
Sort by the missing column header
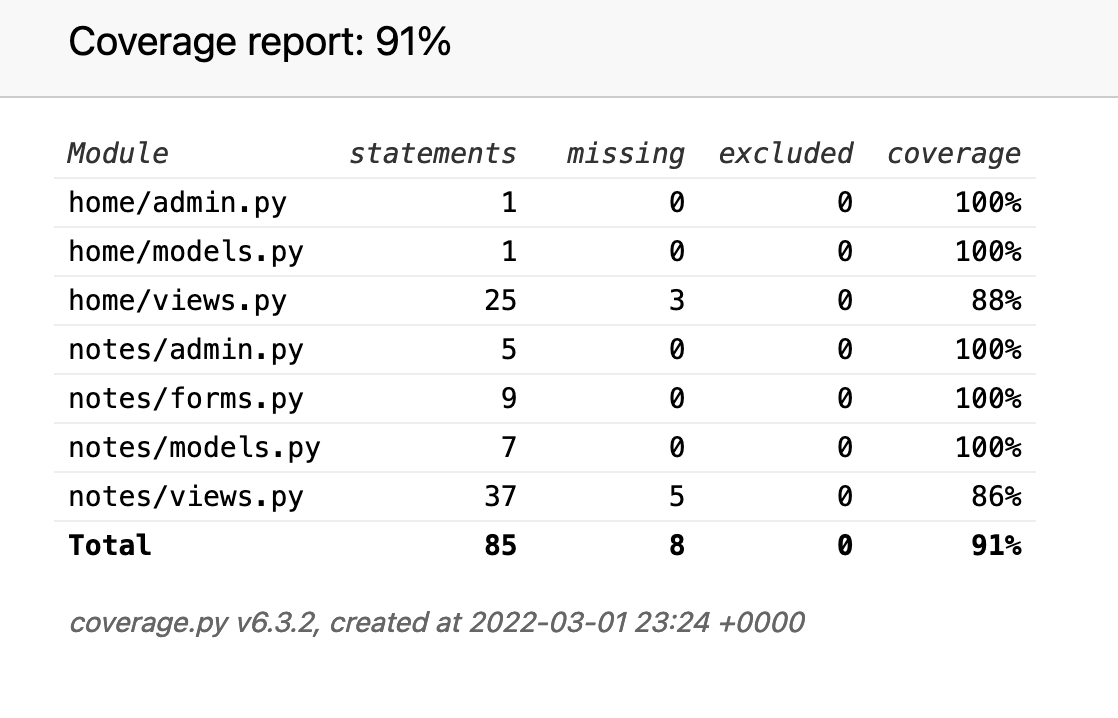pos(625,153)
